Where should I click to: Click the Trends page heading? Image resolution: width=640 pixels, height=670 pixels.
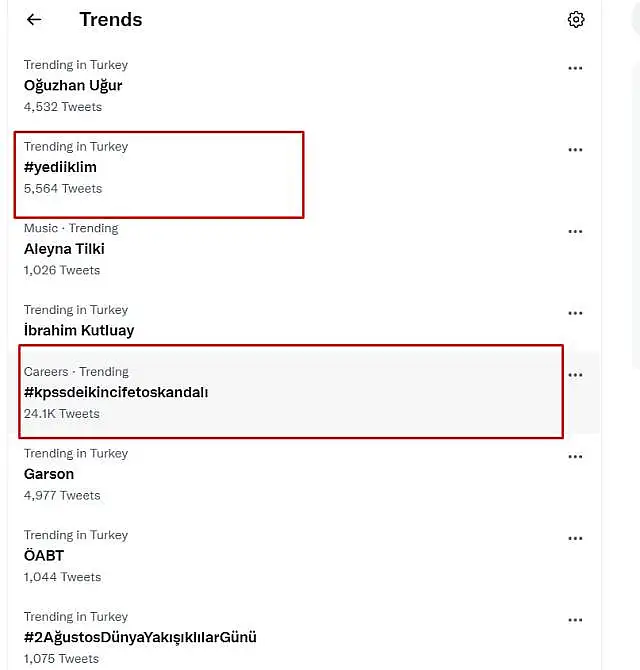point(111,20)
